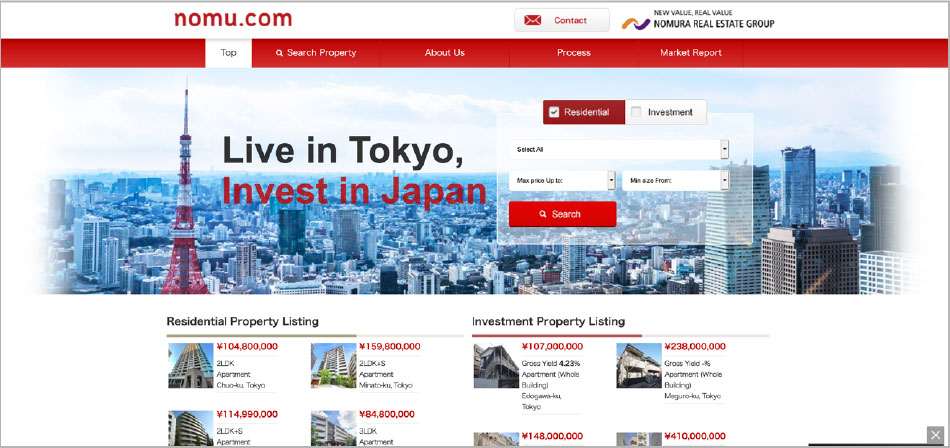This screenshot has height=448, width=950.
Task: Open the ¥107,000,000 price link
Action: (x=553, y=347)
